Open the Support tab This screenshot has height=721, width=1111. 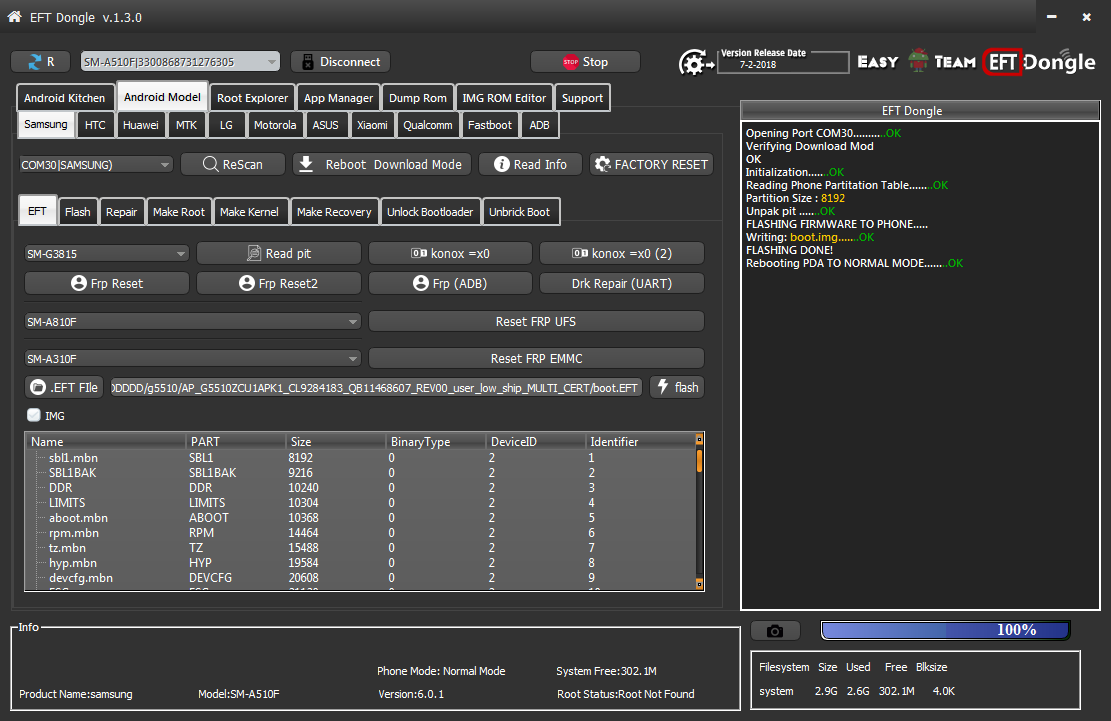coord(582,98)
